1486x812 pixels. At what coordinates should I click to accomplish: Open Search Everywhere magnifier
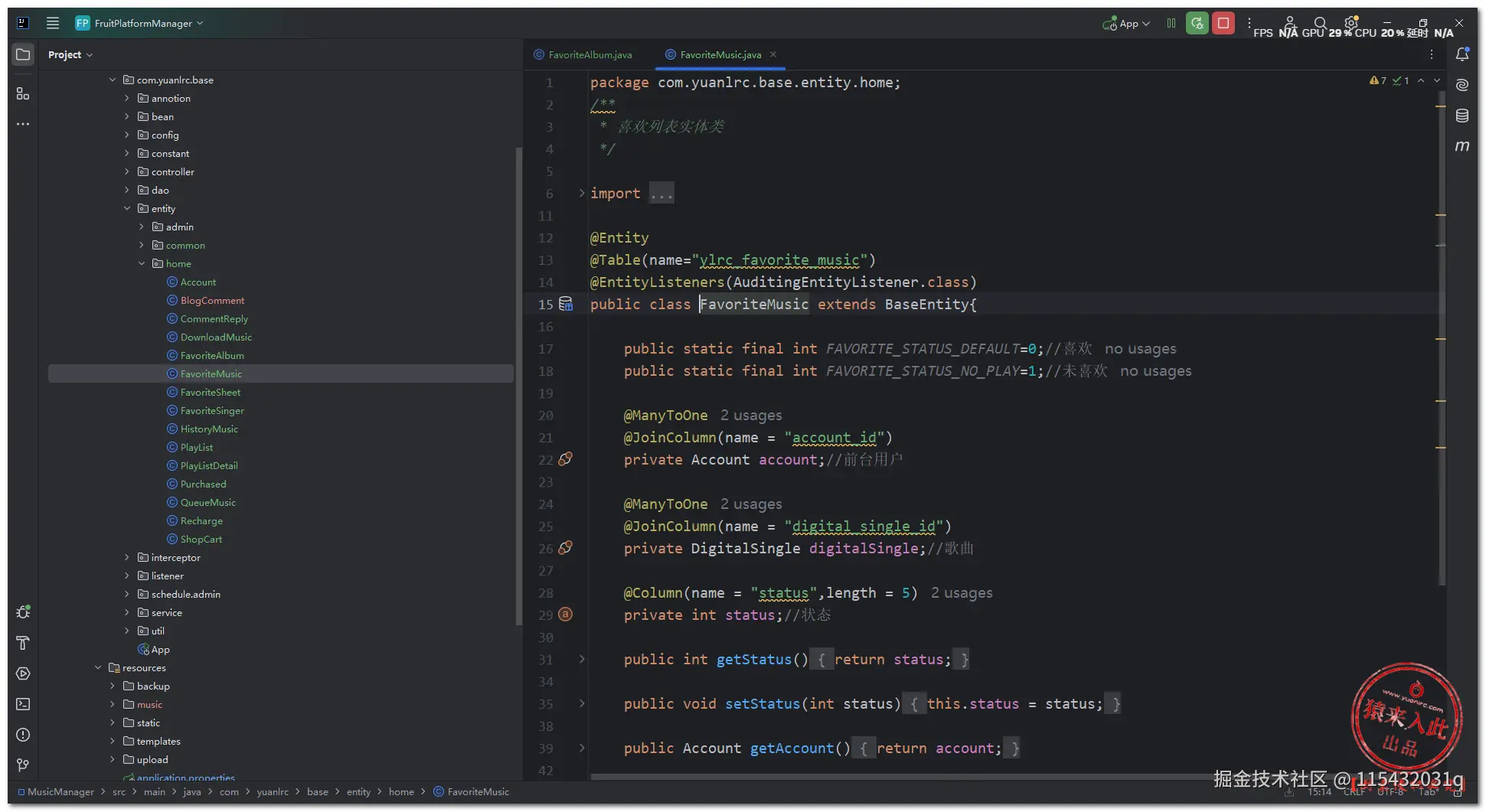point(1320,23)
